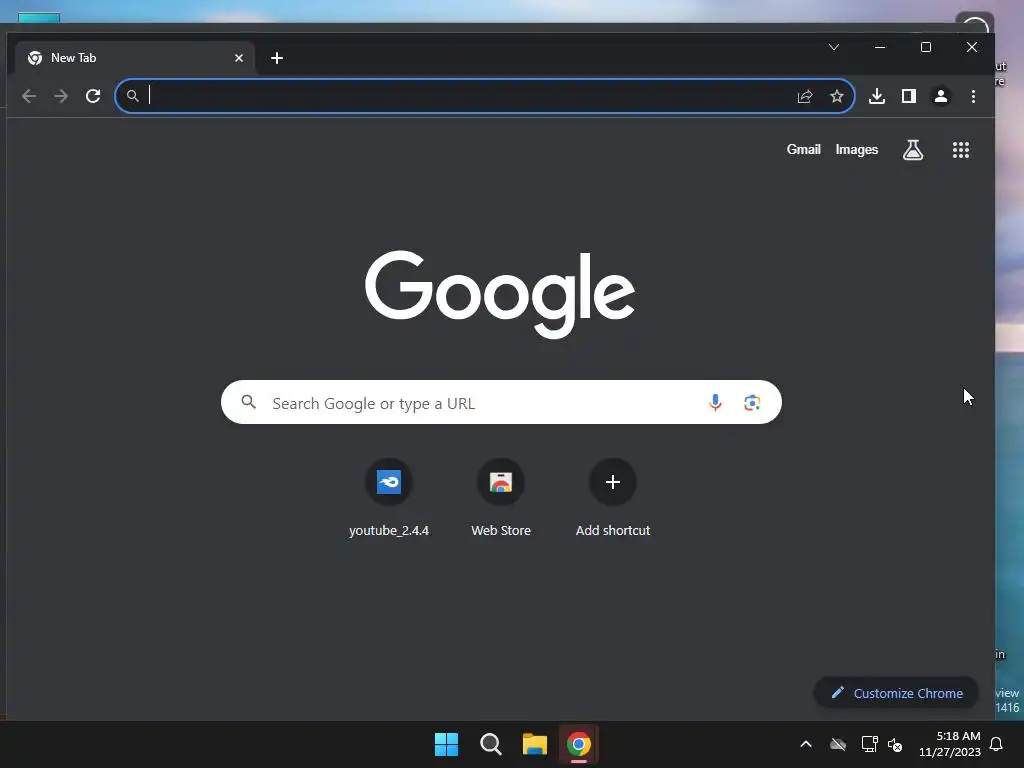Click the search magnifier in address bar
The width and height of the screenshot is (1024, 768).
133,96
